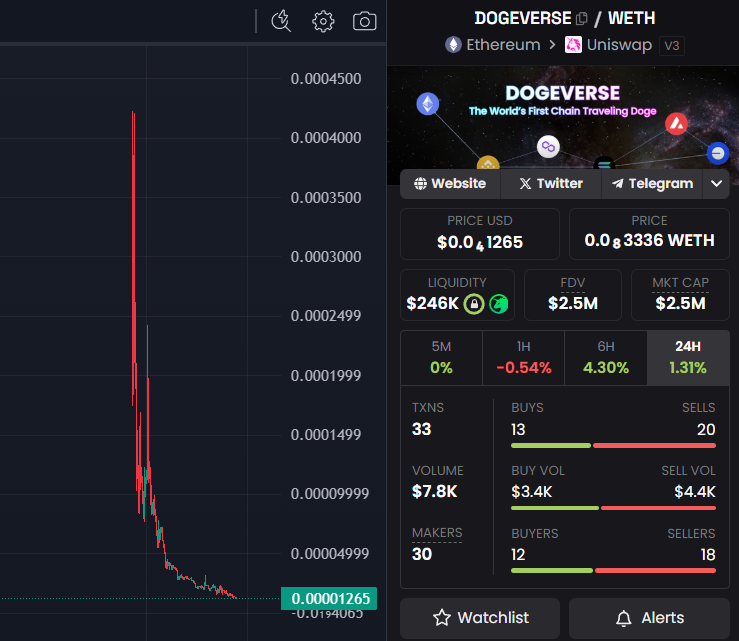Image resolution: width=739 pixels, height=641 pixels.
Task: Click the SELLERS count 18
Action: point(708,555)
